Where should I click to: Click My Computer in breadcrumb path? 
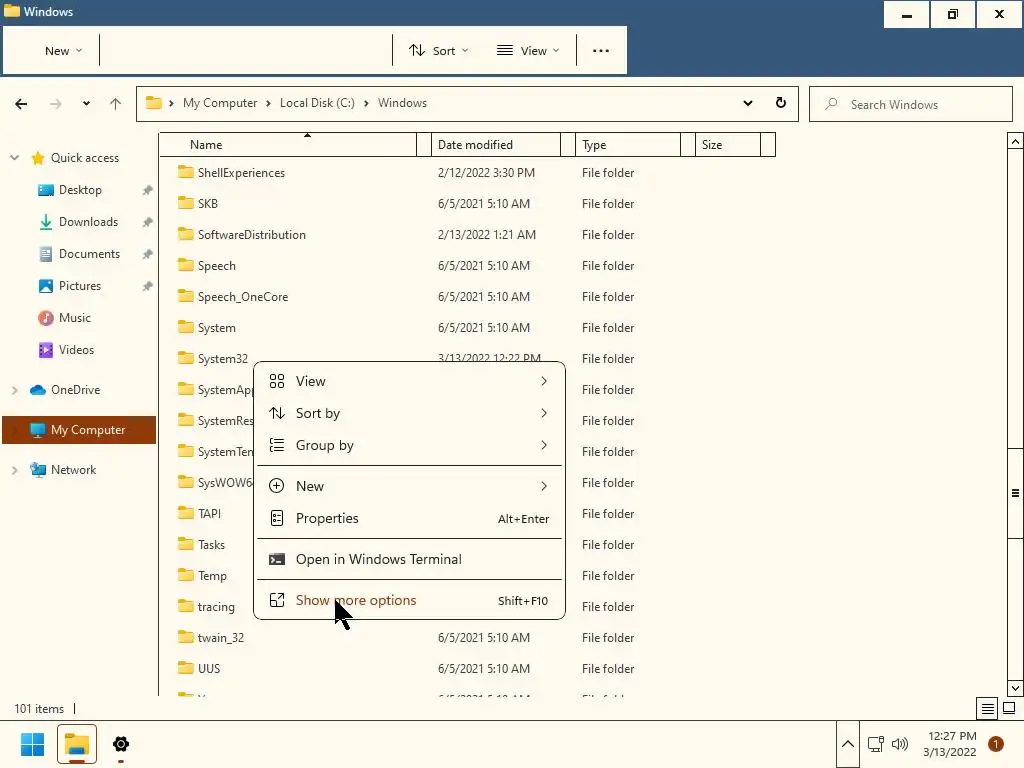(220, 103)
